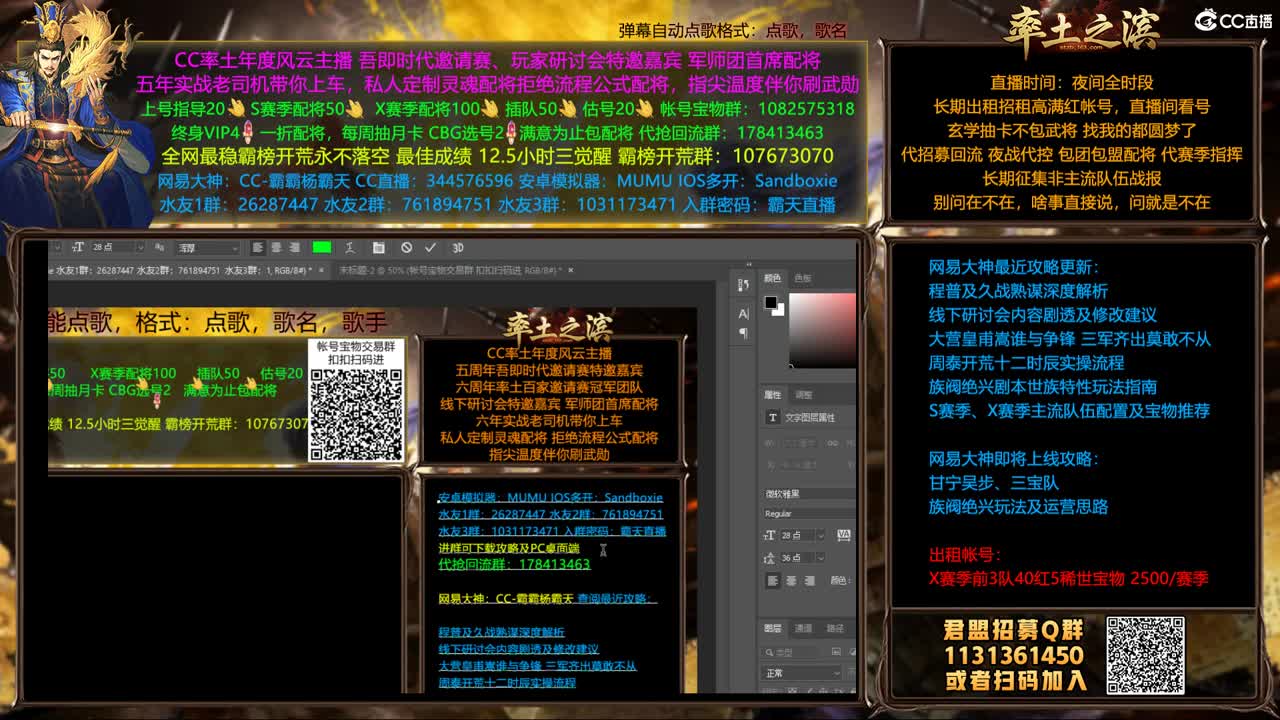This screenshot has height=720, width=1280.
Task: Switch to the 属性 panel tab
Action: click(772, 395)
